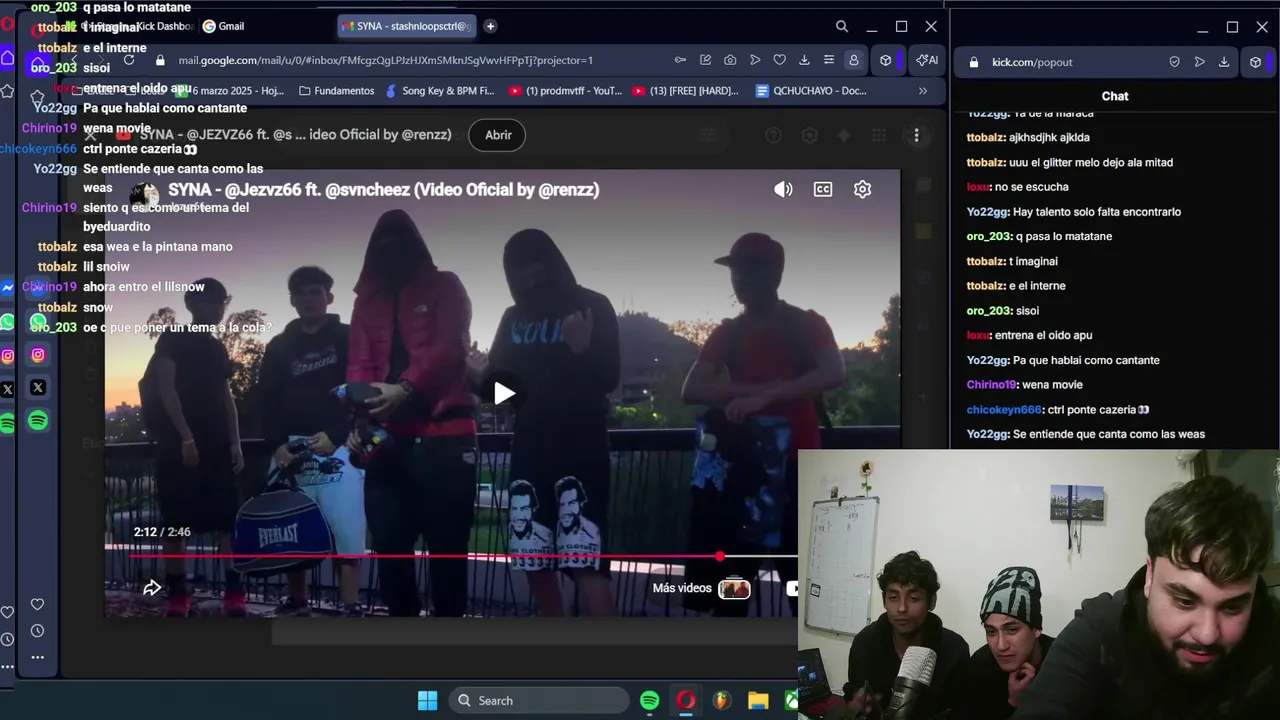1280x720 pixels.
Task: Click the Chat heading in the popout window
Action: point(1115,96)
